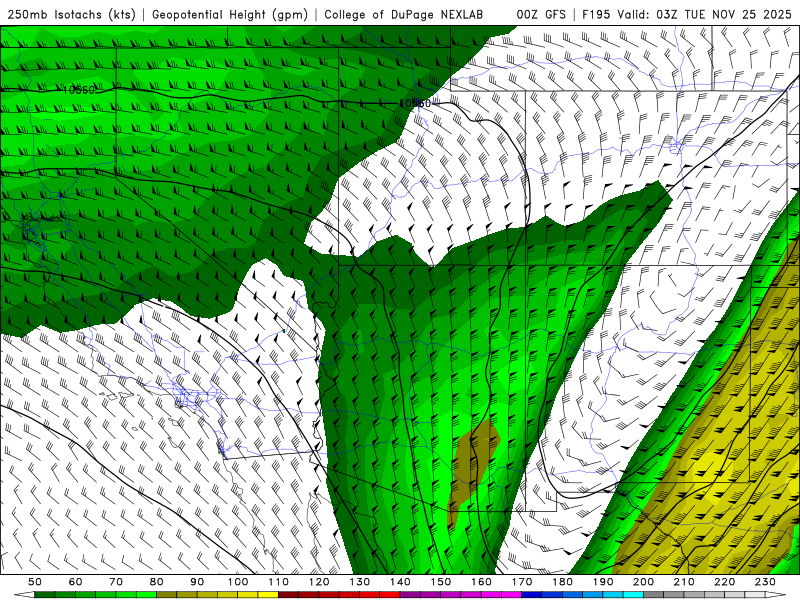Viewport: 800px width, 600px height.
Task: Click the 60 value on the color scale
Action: [76, 582]
